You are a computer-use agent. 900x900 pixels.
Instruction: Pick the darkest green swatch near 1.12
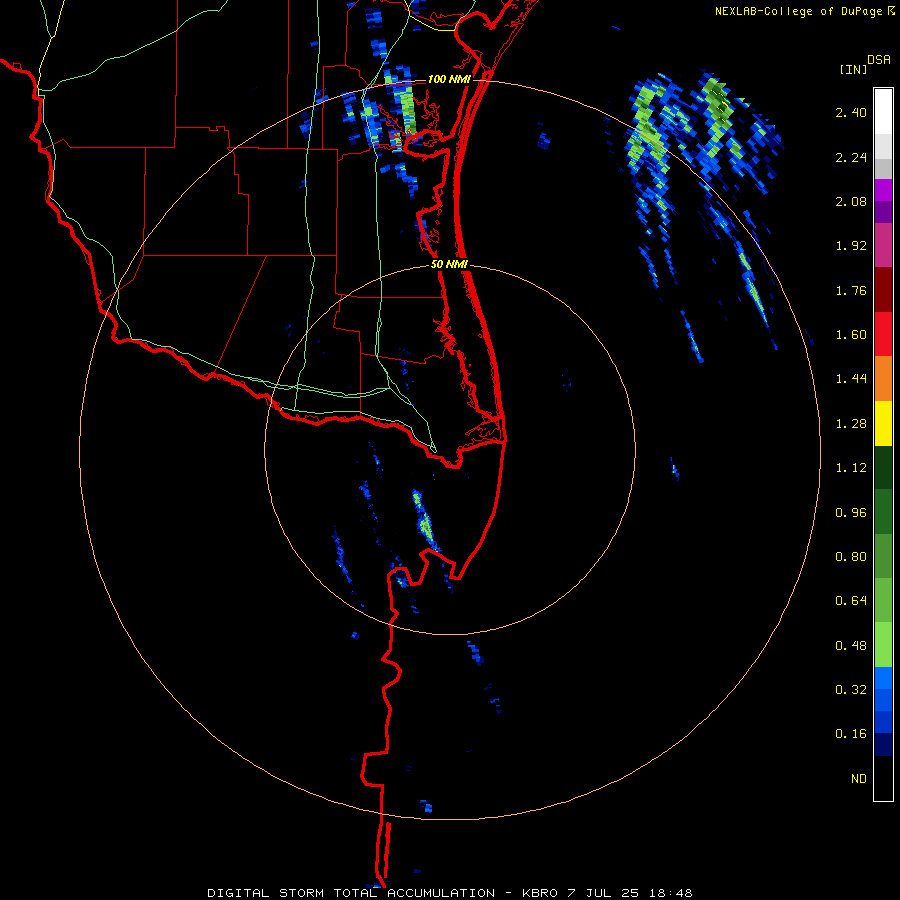pos(883,467)
